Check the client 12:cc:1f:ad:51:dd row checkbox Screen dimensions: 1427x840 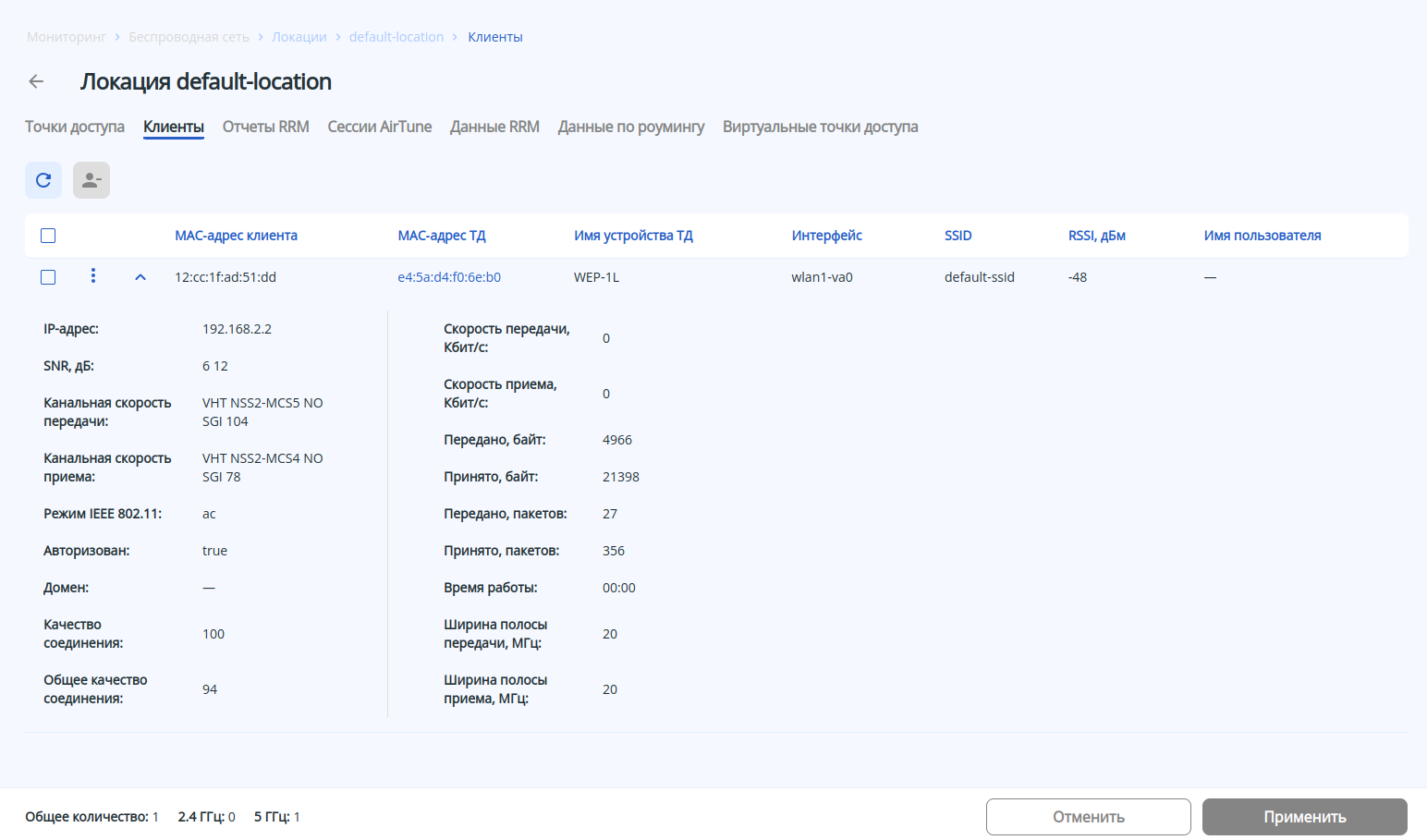pyautogui.click(x=48, y=277)
